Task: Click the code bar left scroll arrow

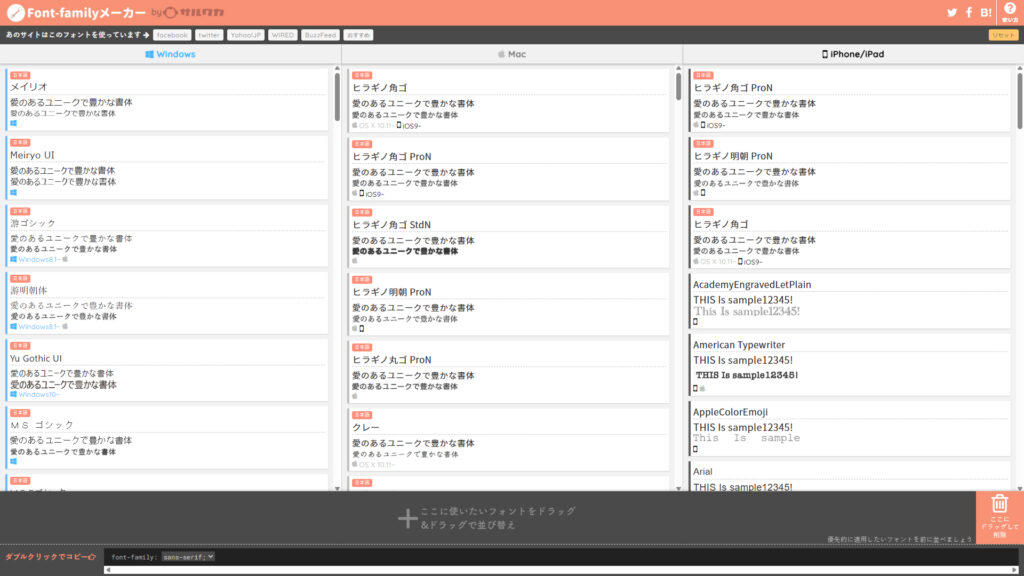Action: coord(108,570)
